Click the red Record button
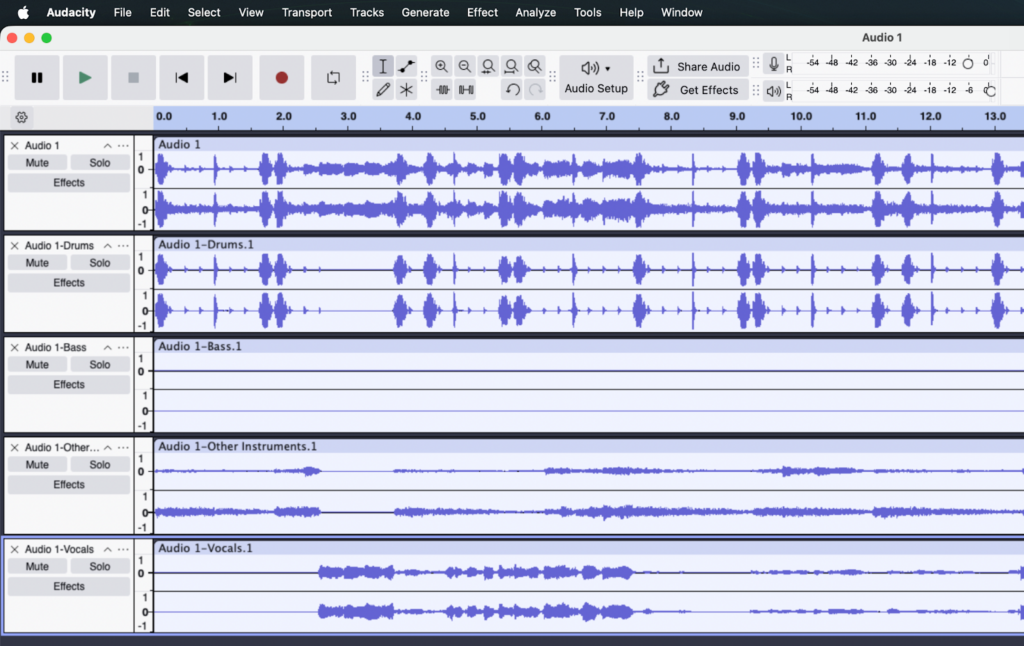 point(281,78)
